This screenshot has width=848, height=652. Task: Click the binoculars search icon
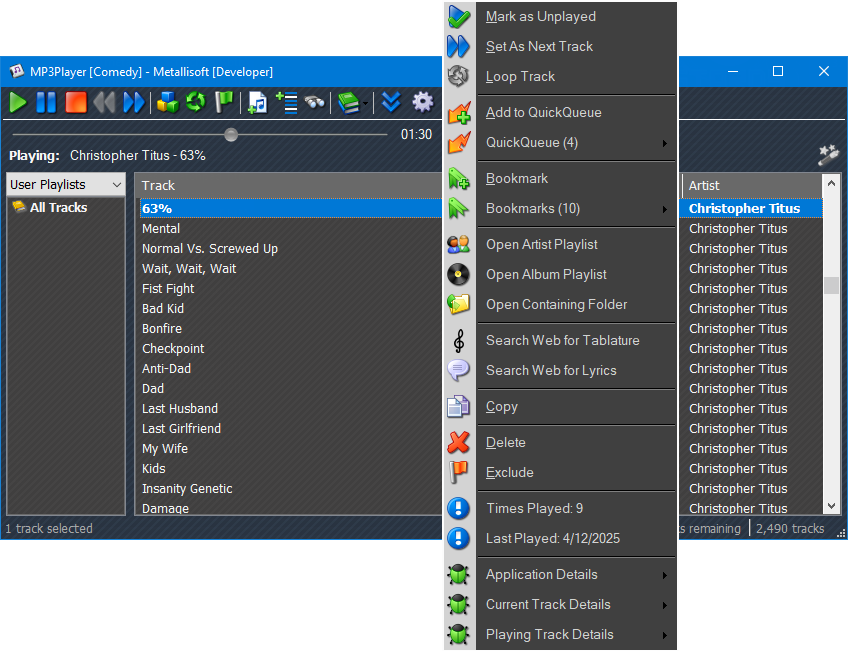coord(315,102)
